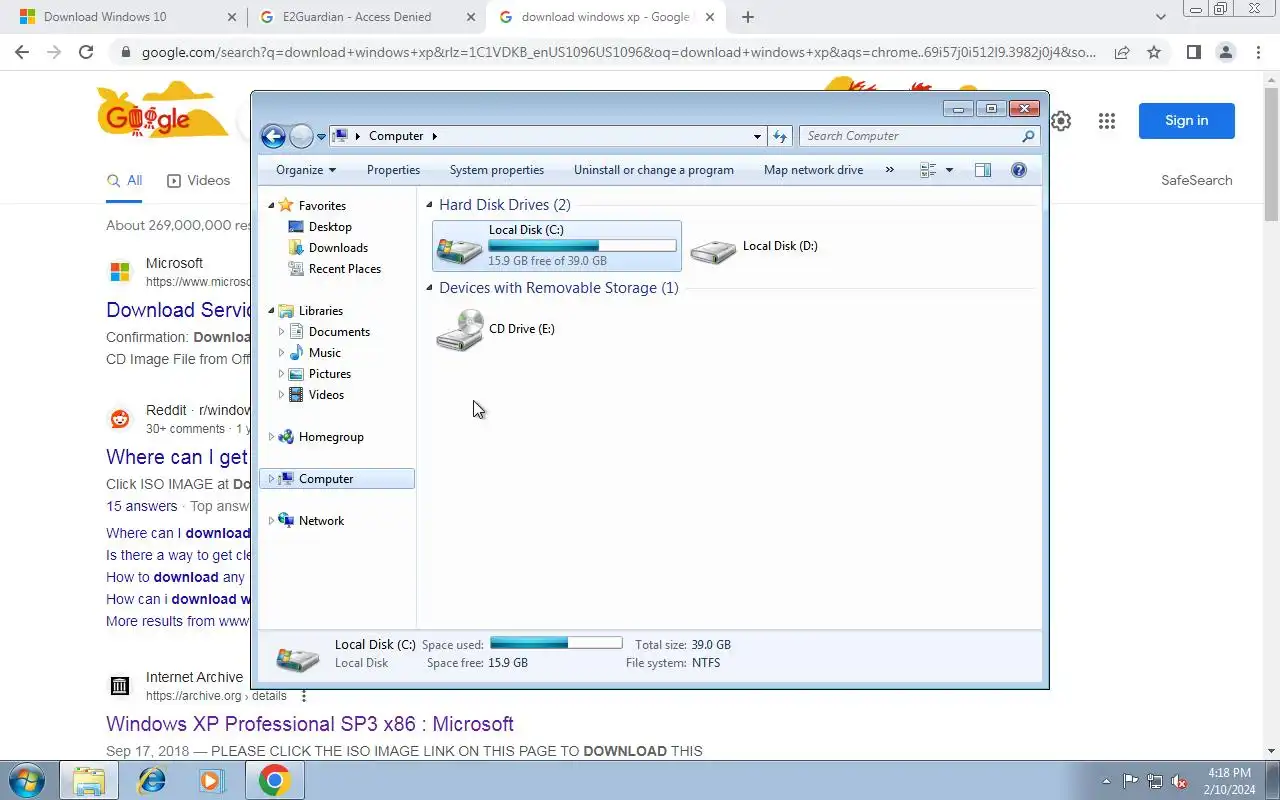Screen dimensions: 1280x800
Task: Reload the Google search page
Action: point(86,52)
